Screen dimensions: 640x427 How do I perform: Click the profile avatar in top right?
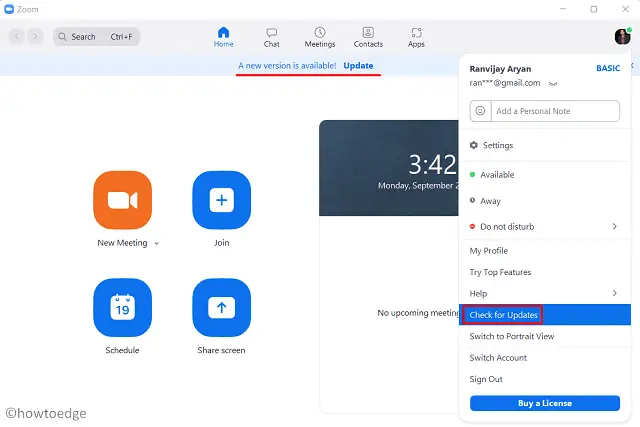click(x=622, y=36)
